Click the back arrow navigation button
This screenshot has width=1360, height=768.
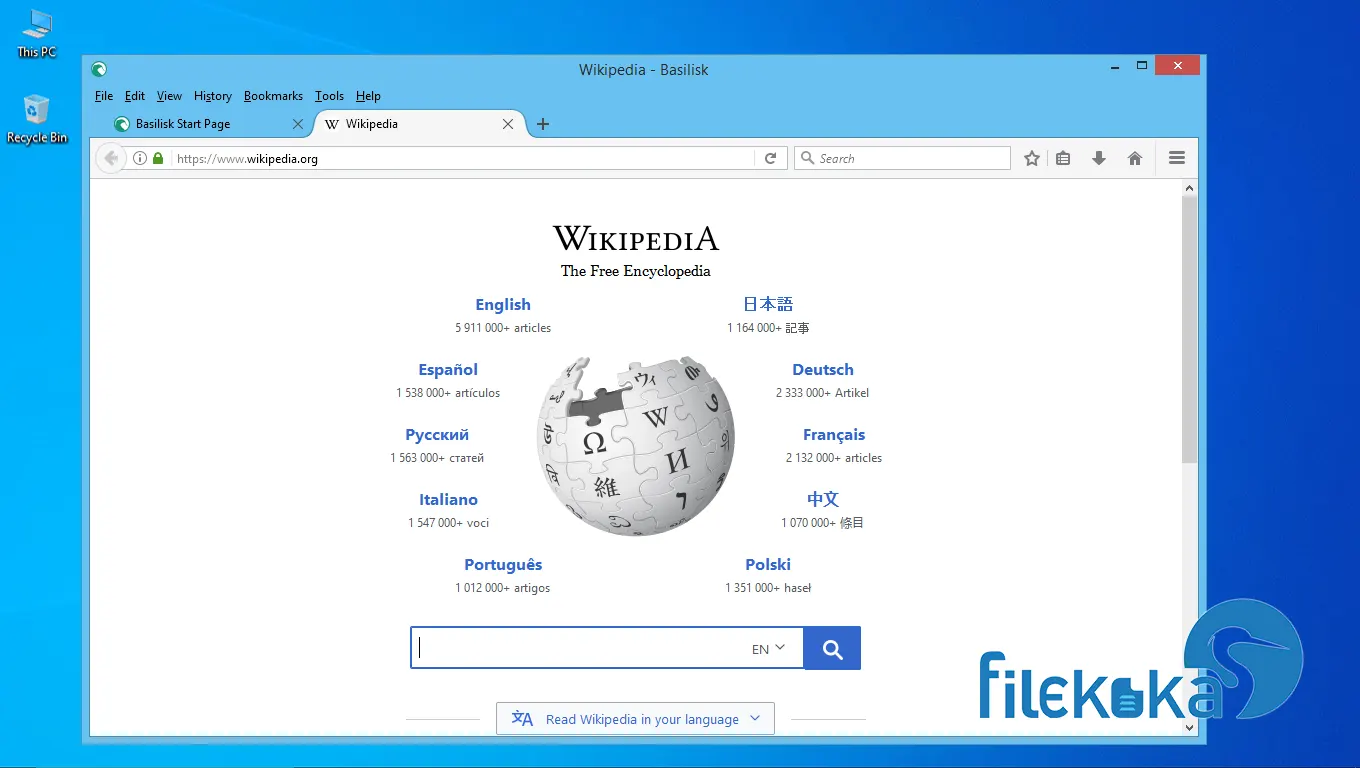click(x=110, y=158)
